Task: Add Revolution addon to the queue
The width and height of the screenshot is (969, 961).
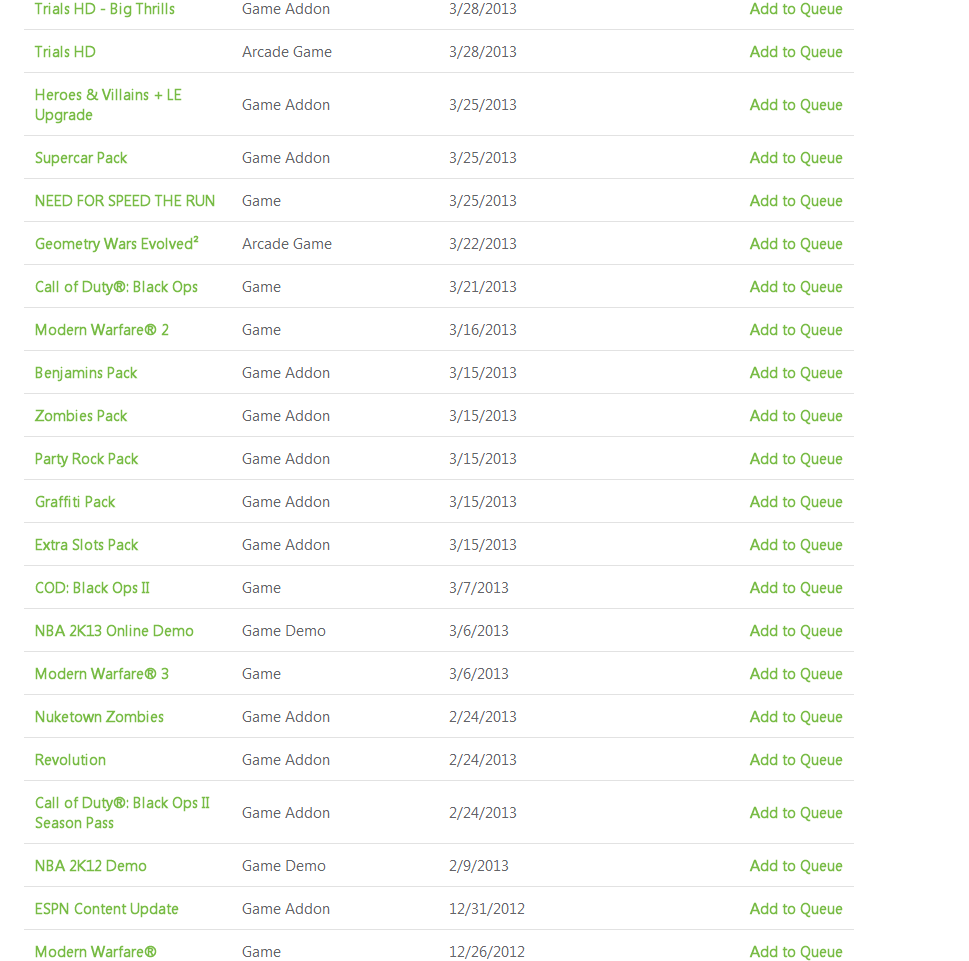Action: pyautogui.click(x=796, y=759)
